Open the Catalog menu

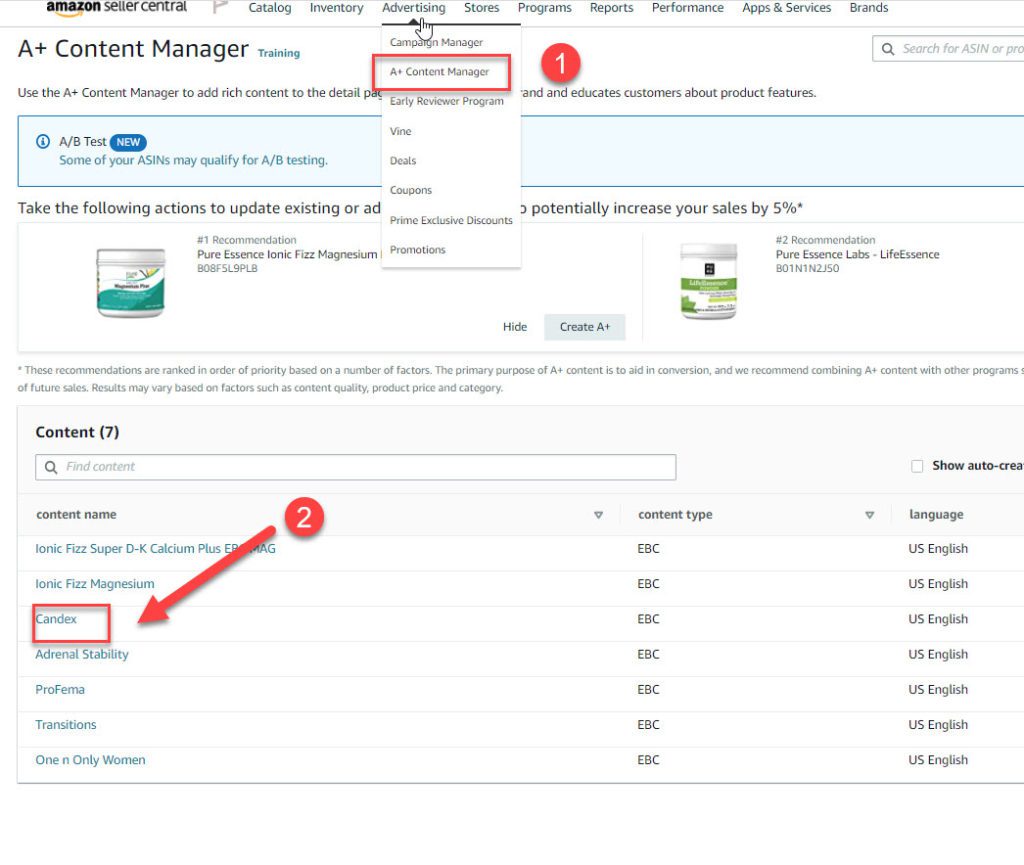click(270, 8)
